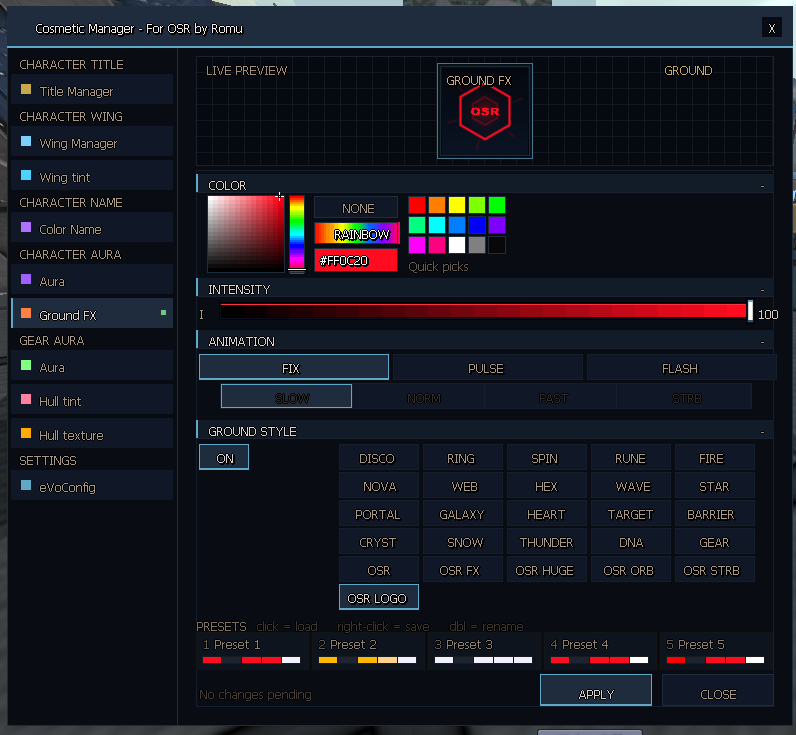Open Color Name section
The height and width of the screenshot is (735, 796).
[92, 229]
